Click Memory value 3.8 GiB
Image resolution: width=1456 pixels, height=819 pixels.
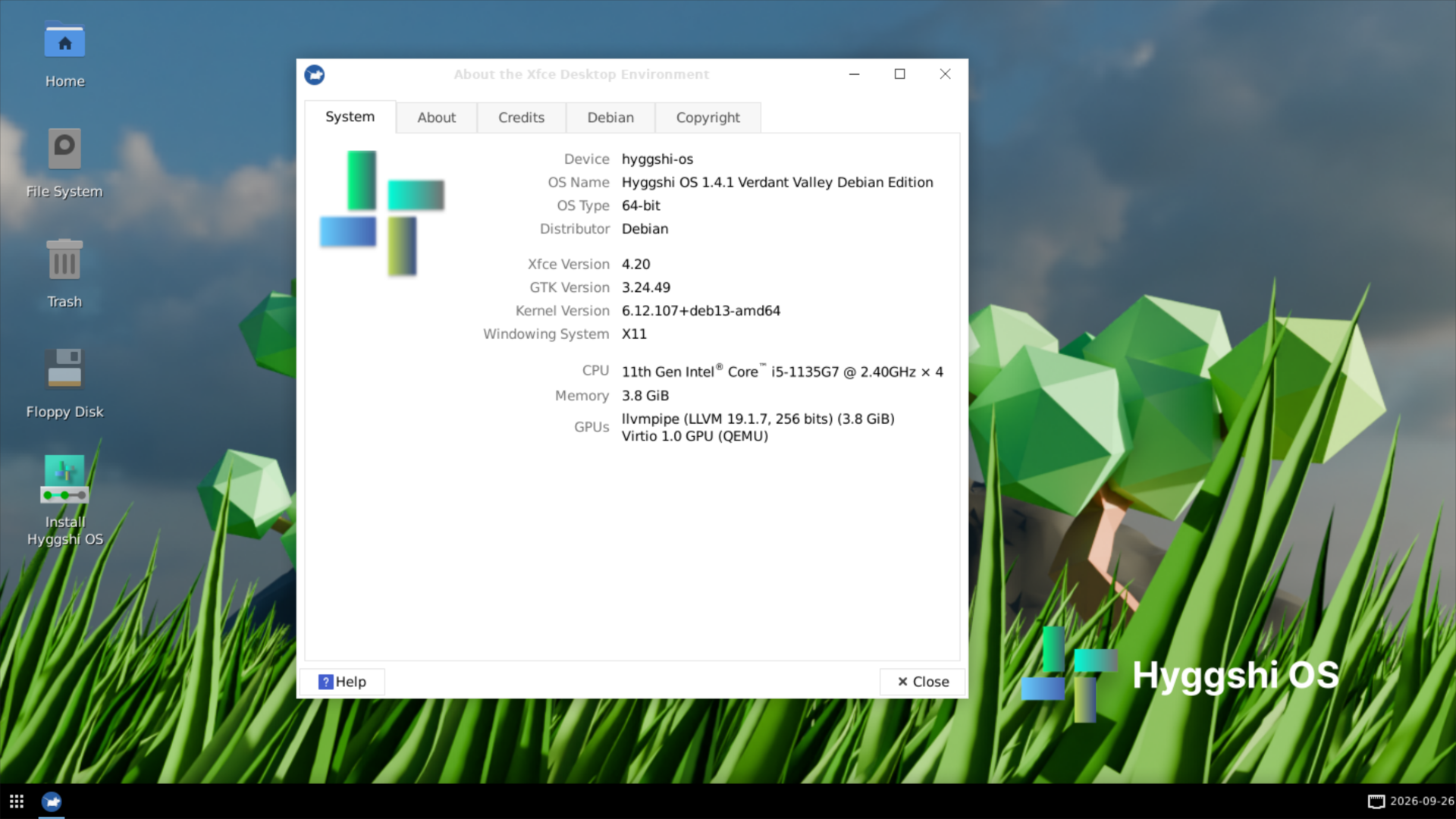click(x=645, y=396)
